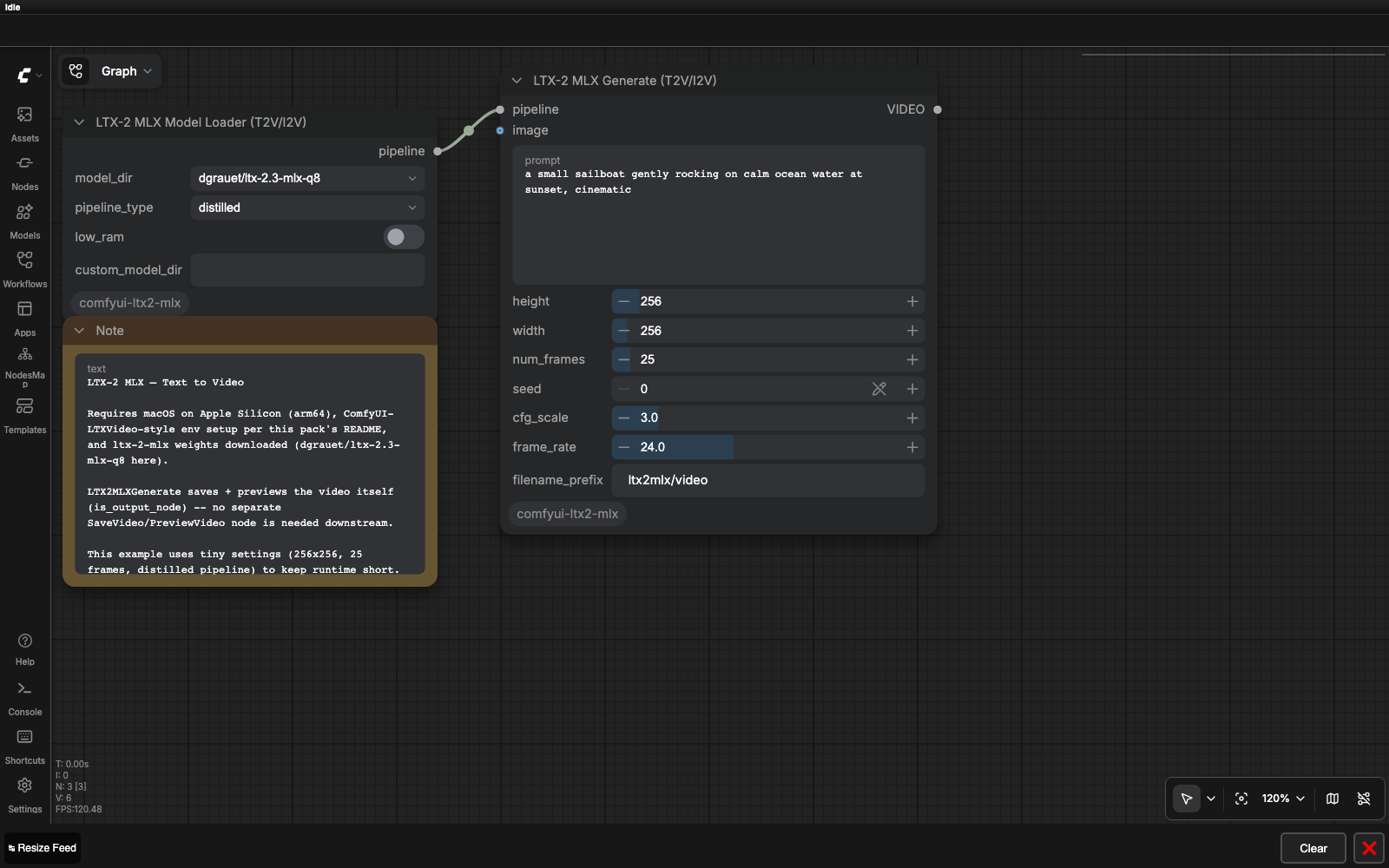Viewport: 1389px width, 868px height.
Task: Click the prompt text area
Action: (718, 215)
